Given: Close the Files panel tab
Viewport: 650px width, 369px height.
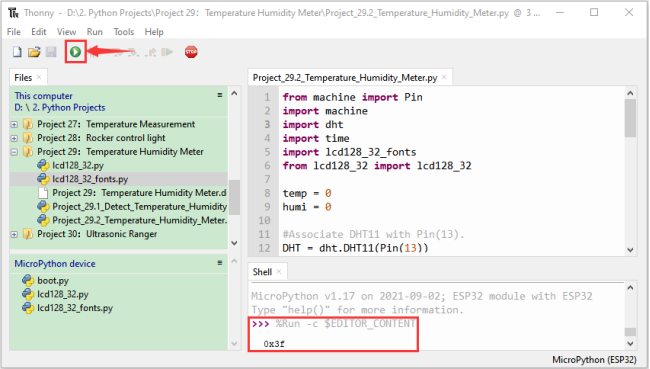Looking at the screenshot, I should (x=39, y=77).
